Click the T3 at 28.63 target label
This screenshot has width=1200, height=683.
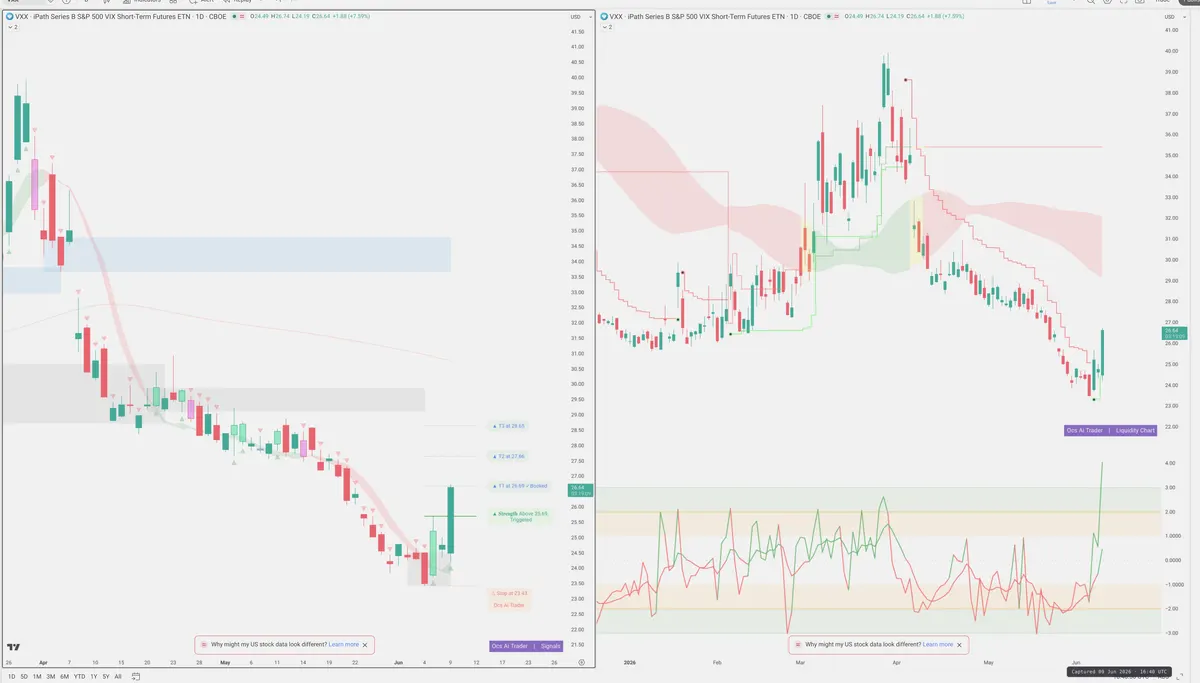click(x=511, y=426)
